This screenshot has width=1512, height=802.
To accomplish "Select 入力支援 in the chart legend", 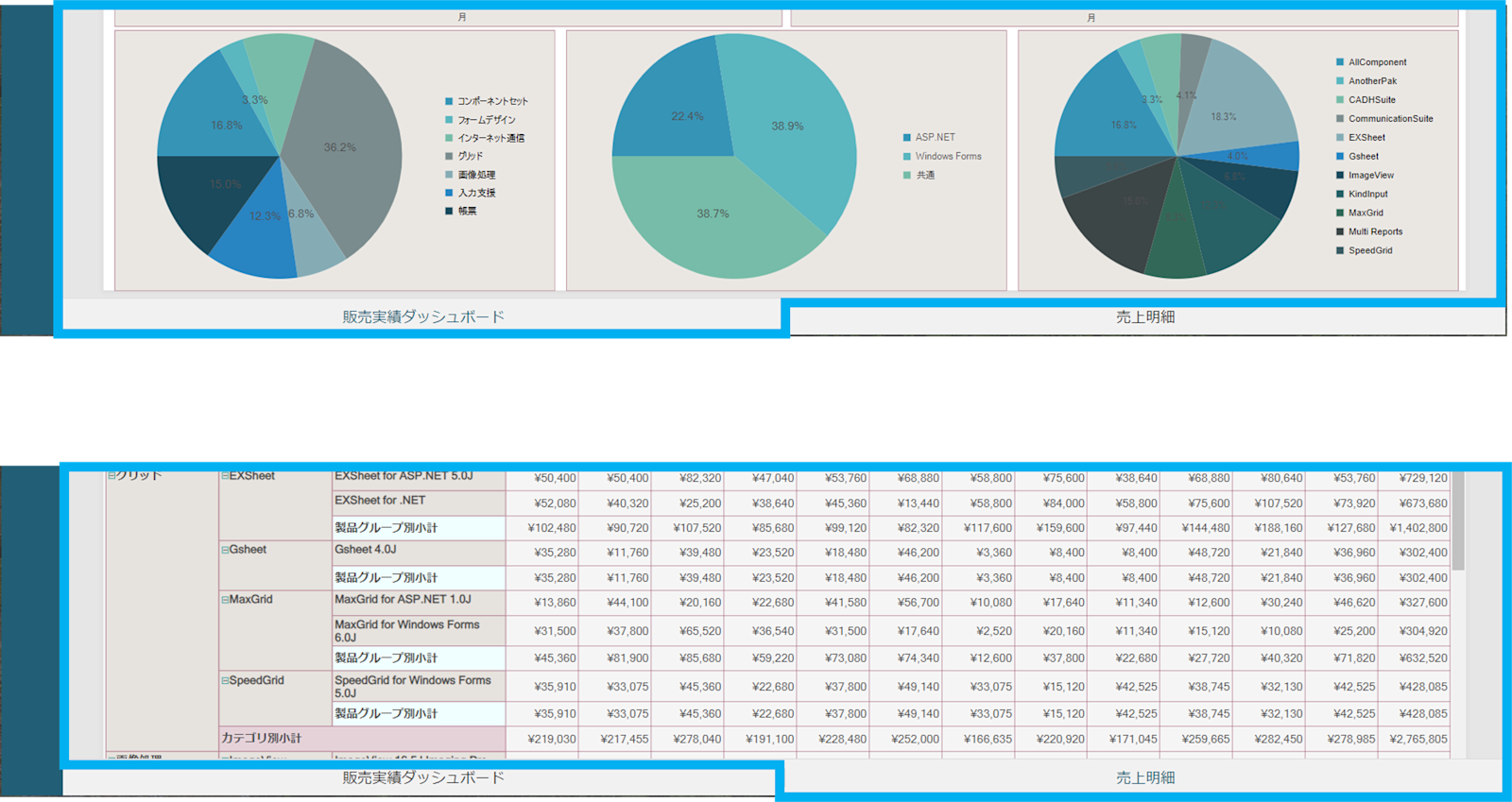I will tap(471, 193).
